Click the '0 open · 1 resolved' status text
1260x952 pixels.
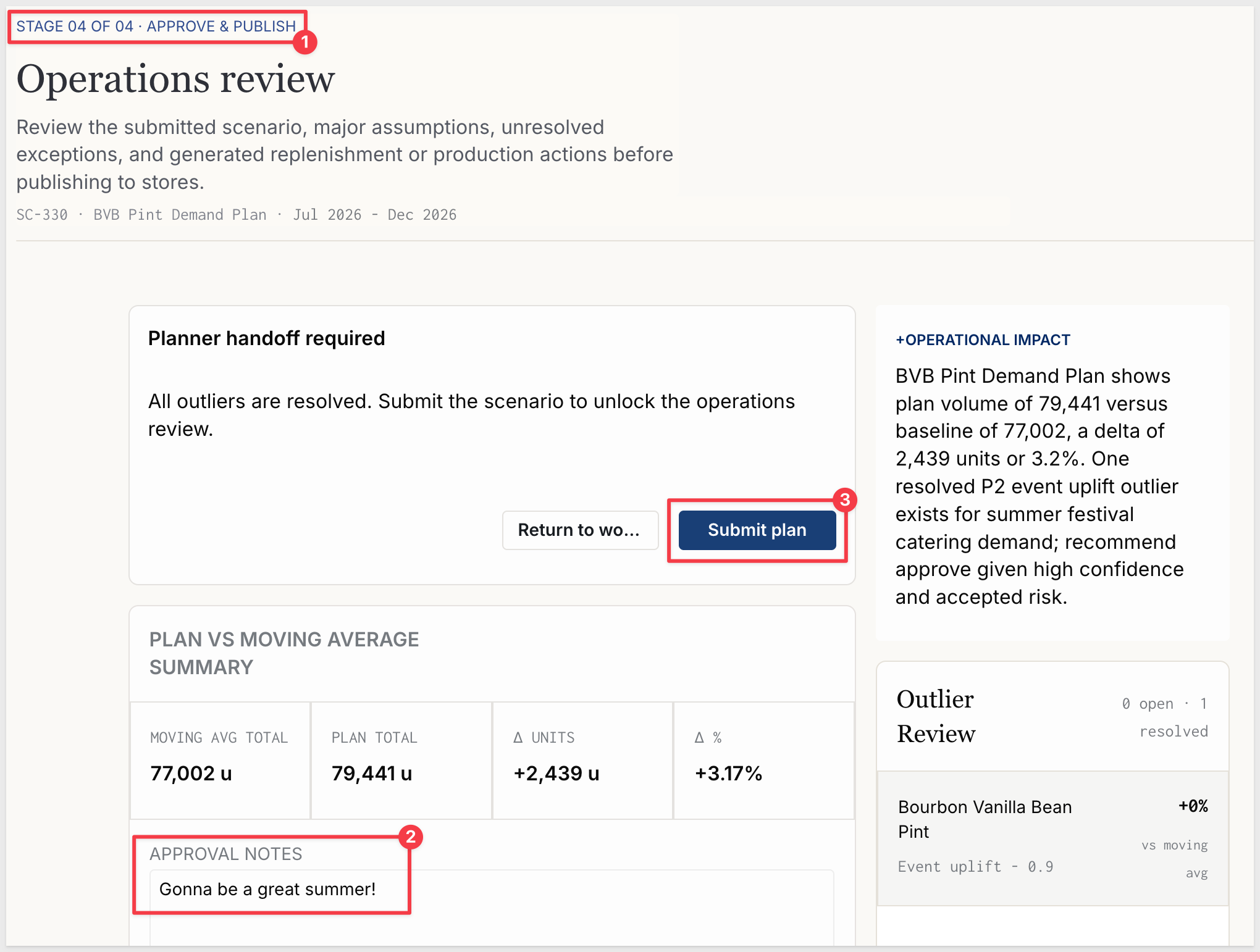click(x=1165, y=717)
